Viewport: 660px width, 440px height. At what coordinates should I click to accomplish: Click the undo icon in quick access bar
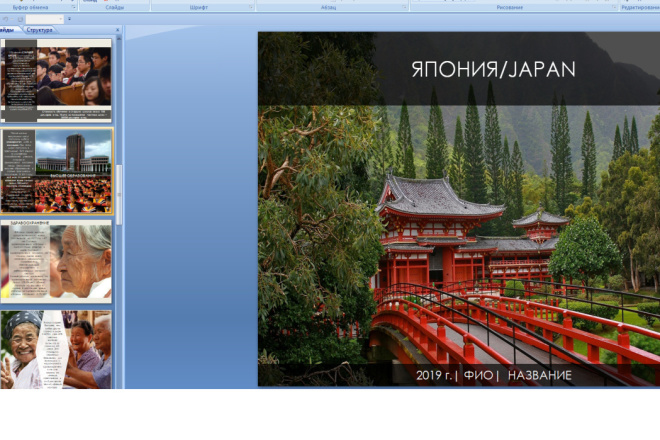pyautogui.click(x=5, y=19)
